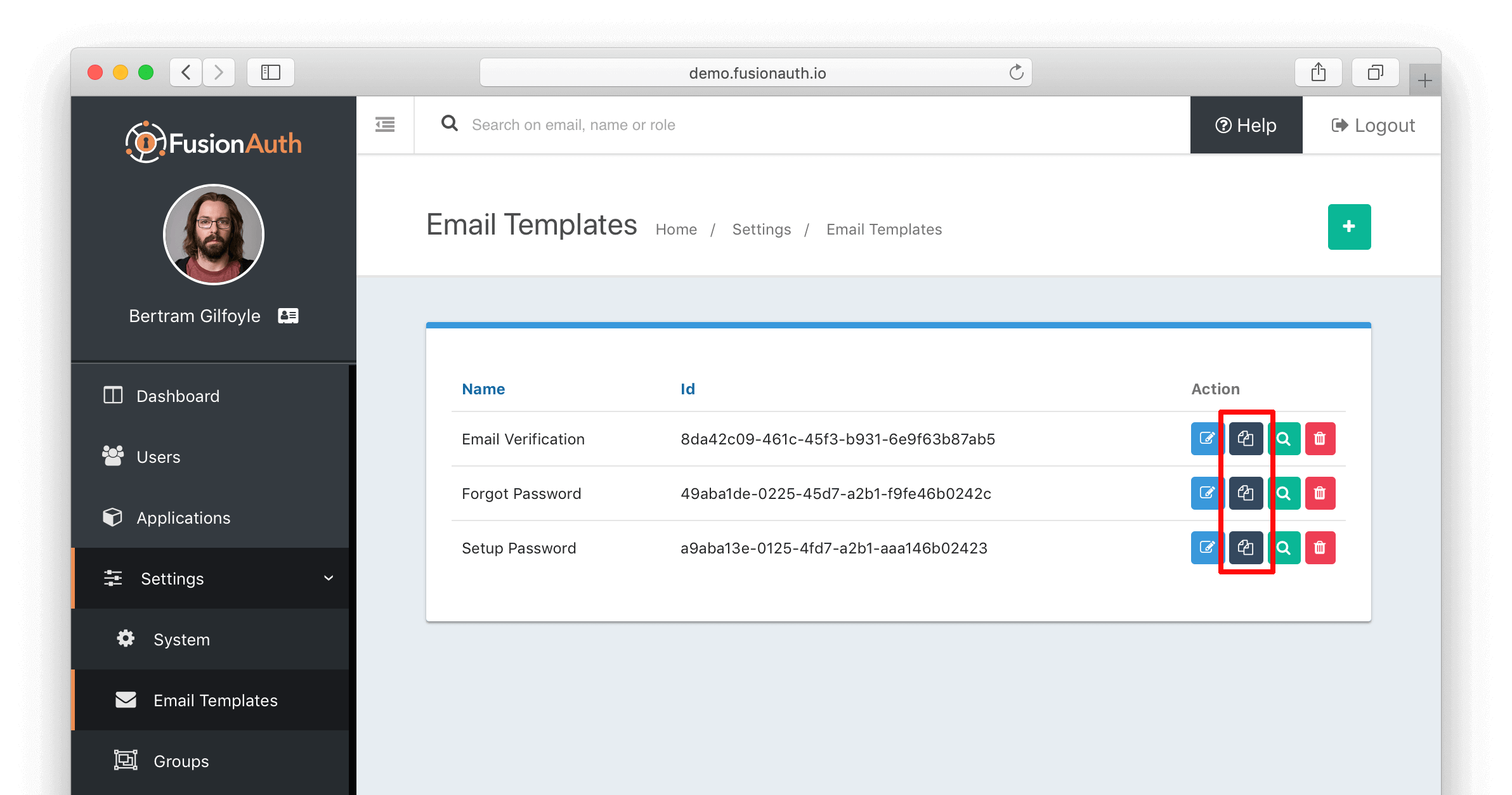View the Setup Password template
1512x795 pixels.
click(x=1284, y=548)
